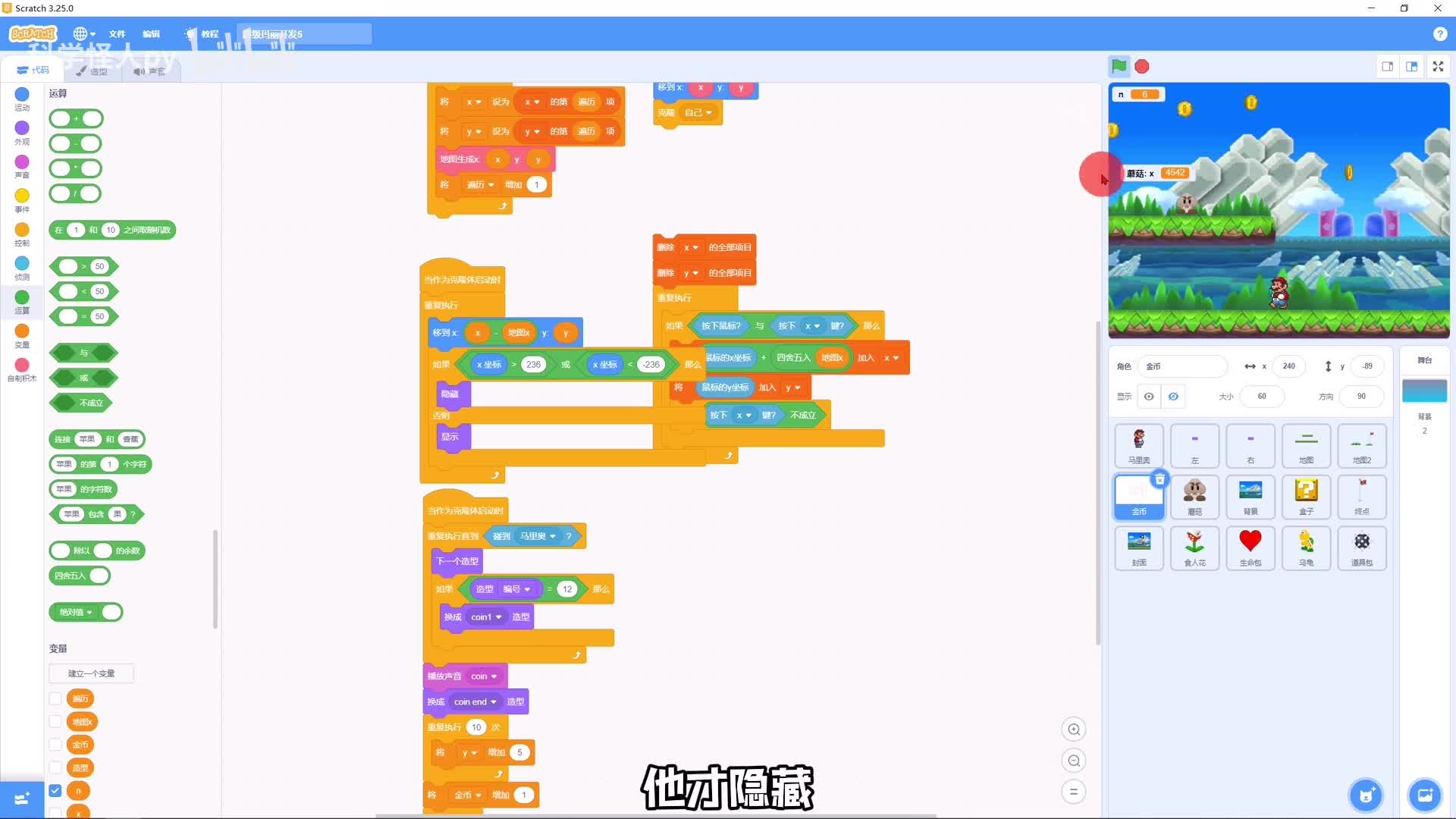This screenshot has height=819, width=1456.
Task: Select the 终点 flag sprite
Action: point(1362,497)
